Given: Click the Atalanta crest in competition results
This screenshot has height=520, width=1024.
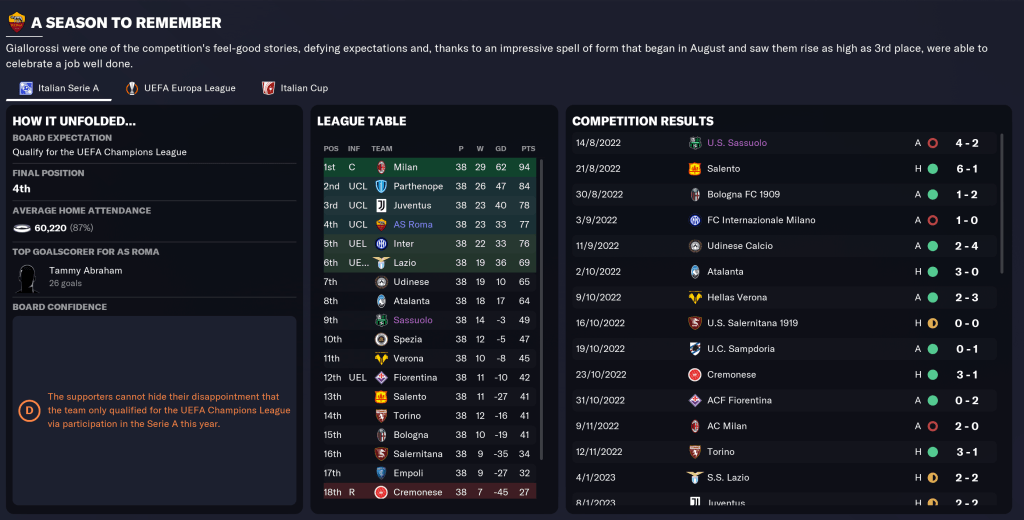Looking at the screenshot, I should [x=695, y=271].
